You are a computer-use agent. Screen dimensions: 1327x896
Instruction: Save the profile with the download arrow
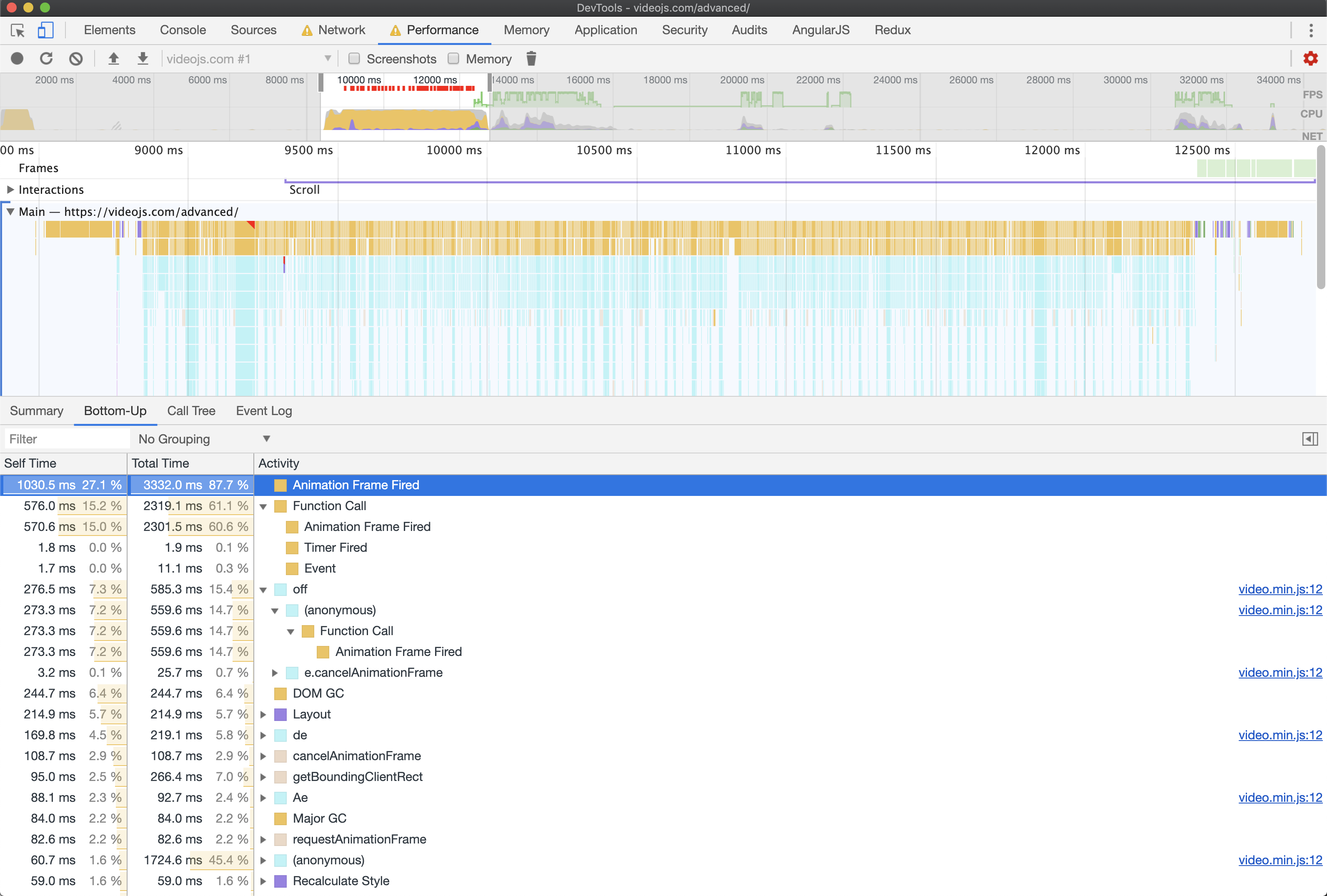143,59
